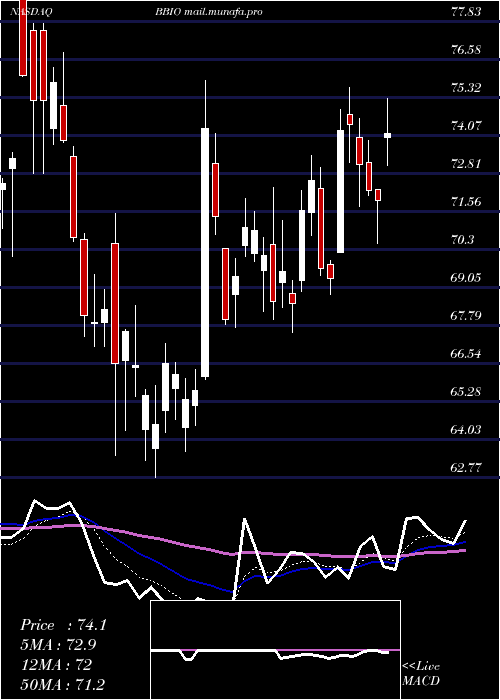Click the 76.58 price axis label
Screen dimensions: 500x700
[x=466, y=50]
